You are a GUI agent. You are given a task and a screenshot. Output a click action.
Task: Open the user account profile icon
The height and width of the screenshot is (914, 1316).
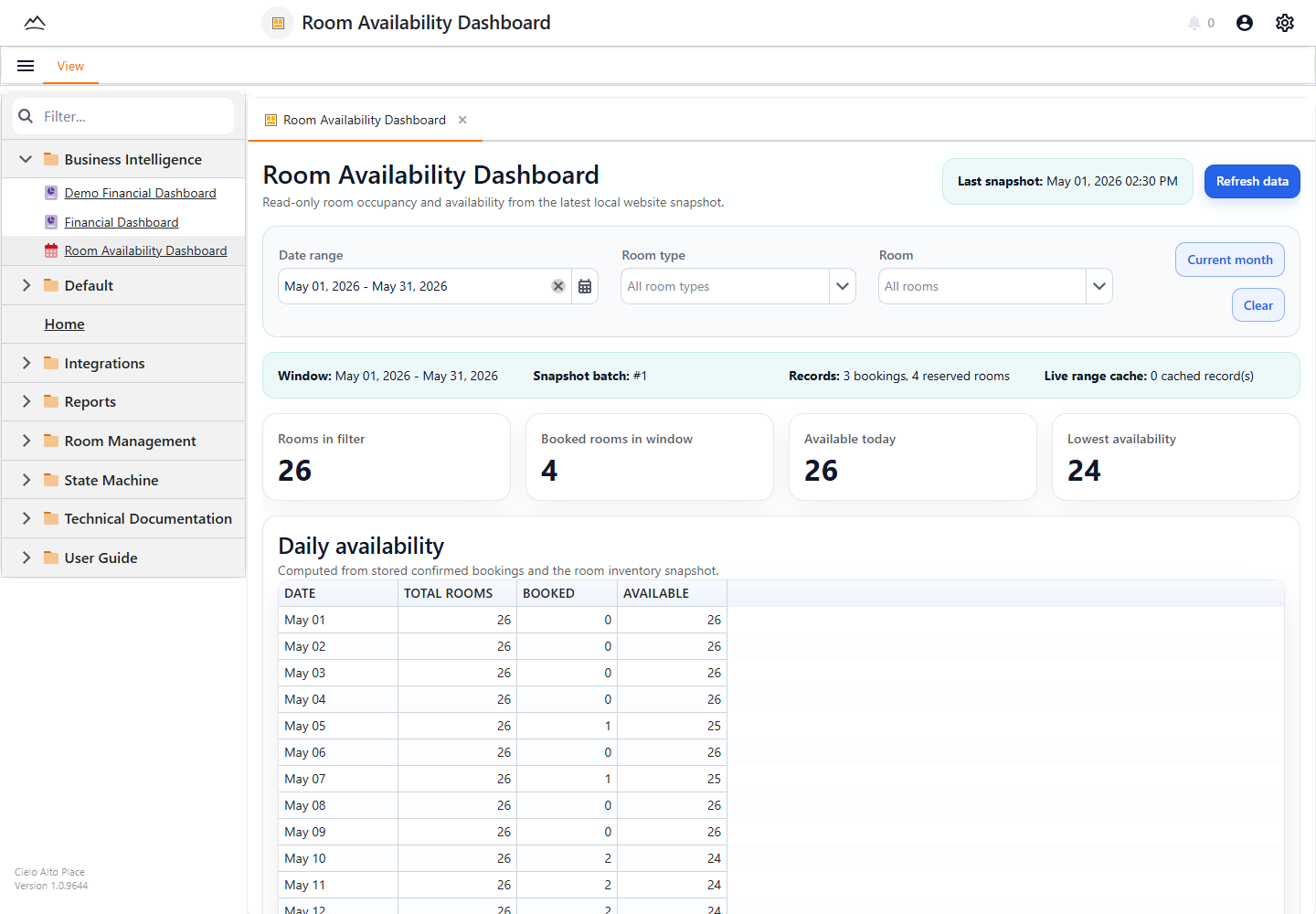pyautogui.click(x=1245, y=23)
